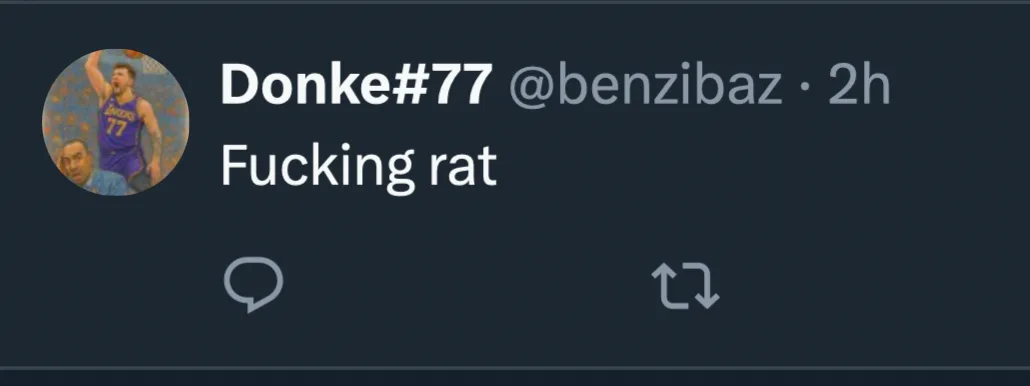Open tweet details via the gray timestamp
The height and width of the screenshot is (386, 1030).
pyautogui.click(x=859, y=85)
